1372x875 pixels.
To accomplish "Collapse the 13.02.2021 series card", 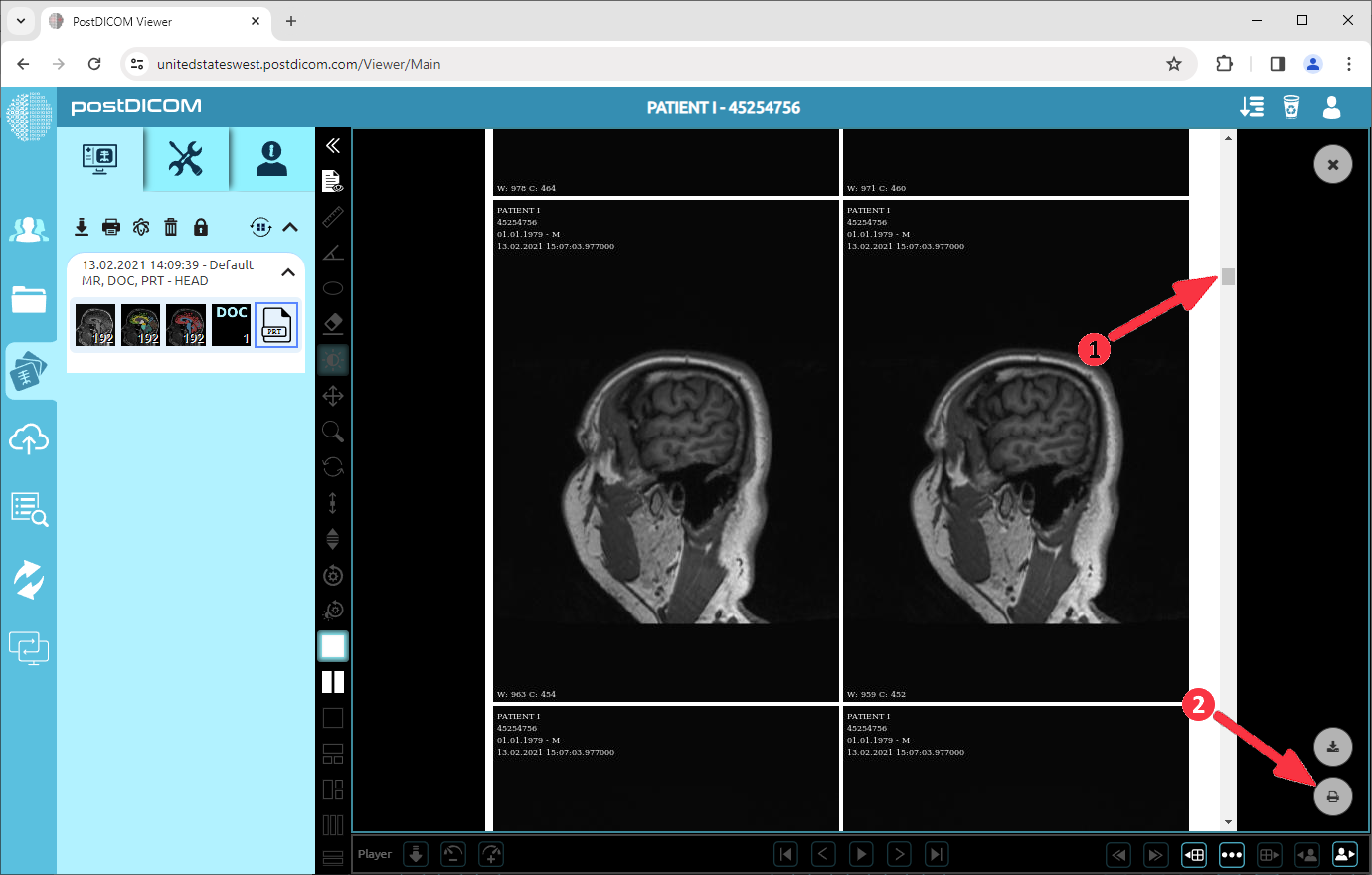I will pyautogui.click(x=288, y=271).
